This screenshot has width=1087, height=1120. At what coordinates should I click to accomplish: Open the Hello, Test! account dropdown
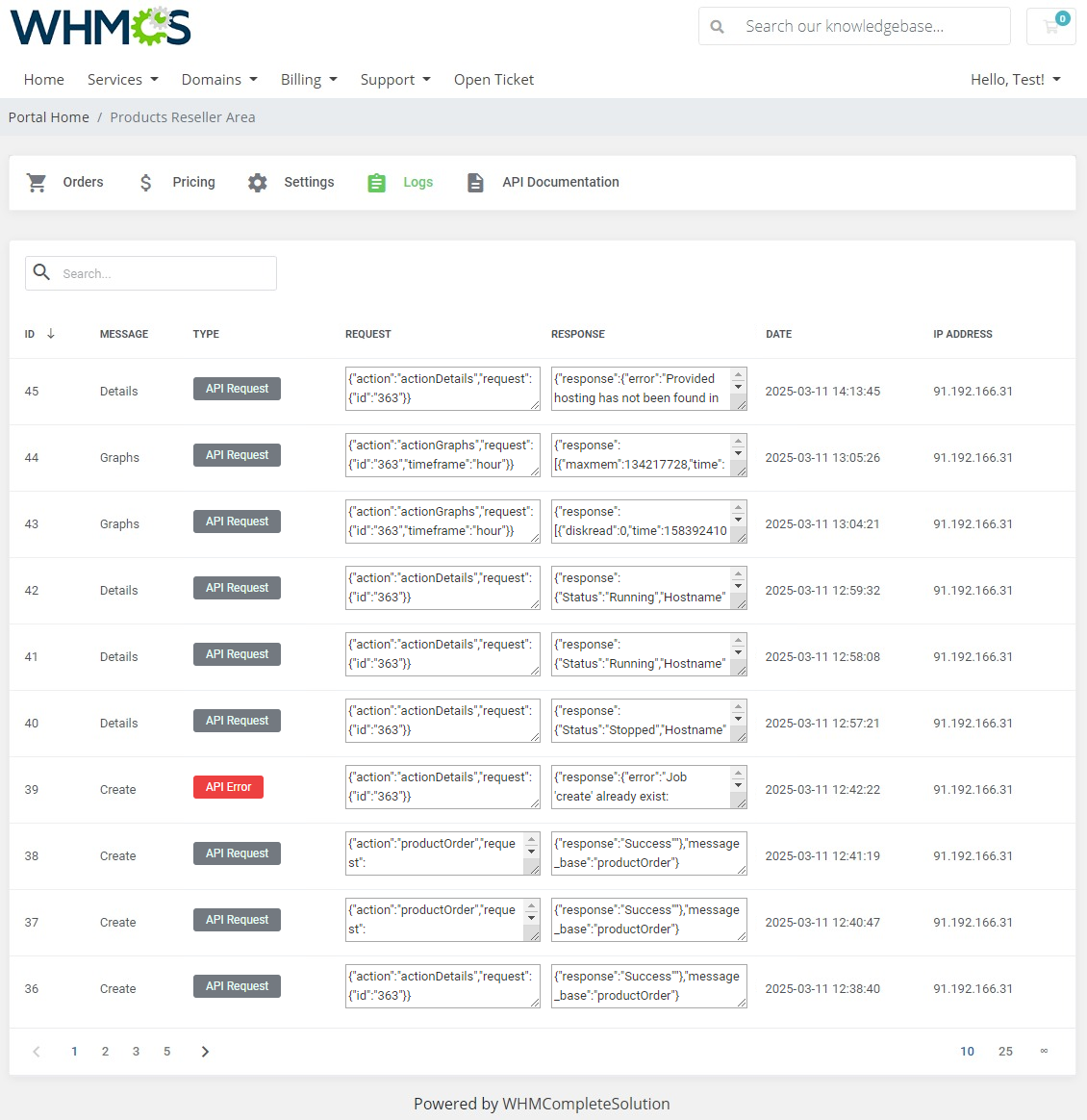pos(1016,79)
